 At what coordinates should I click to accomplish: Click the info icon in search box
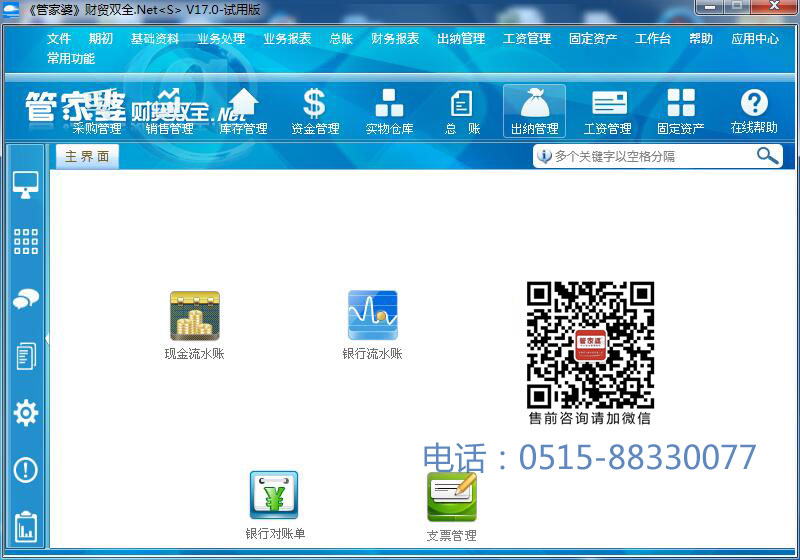pyautogui.click(x=544, y=156)
